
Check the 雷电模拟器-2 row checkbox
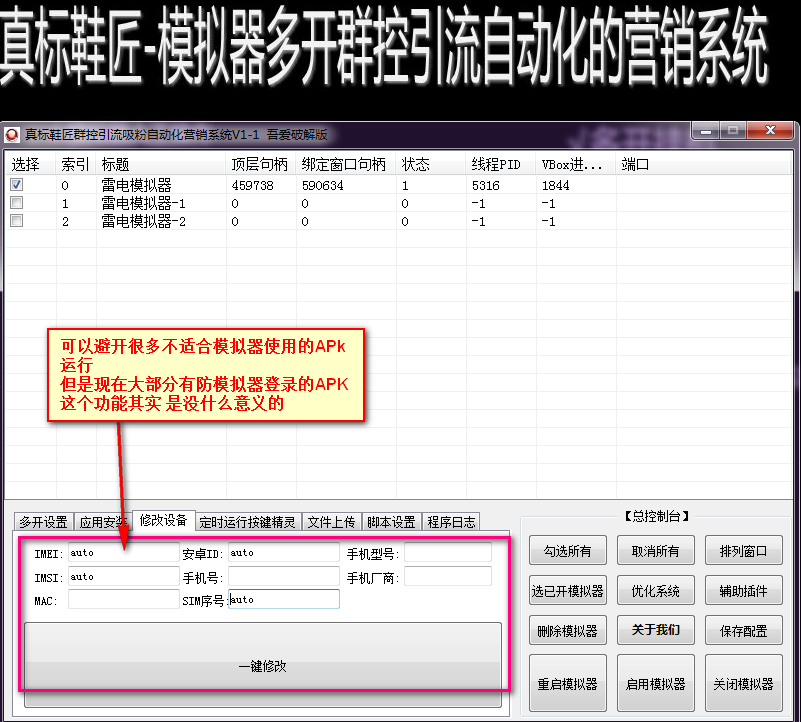click(x=16, y=220)
